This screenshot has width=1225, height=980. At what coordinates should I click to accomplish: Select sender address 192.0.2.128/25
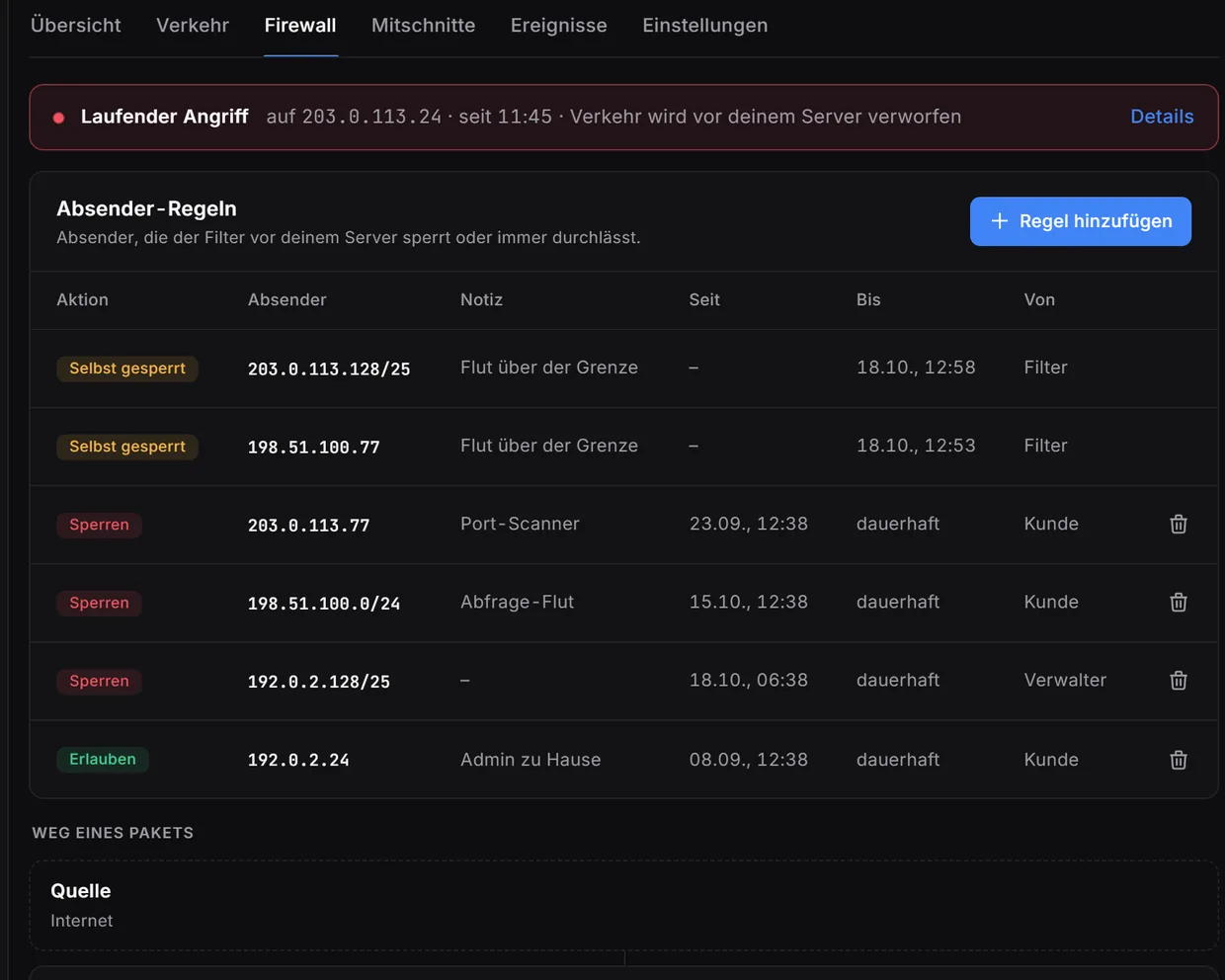(319, 681)
